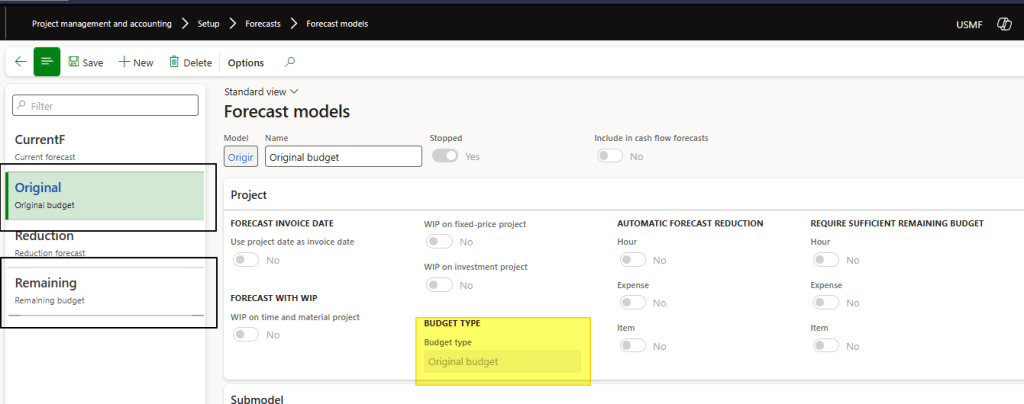
Task: Toggle the green list pane icon
Action: [47, 62]
